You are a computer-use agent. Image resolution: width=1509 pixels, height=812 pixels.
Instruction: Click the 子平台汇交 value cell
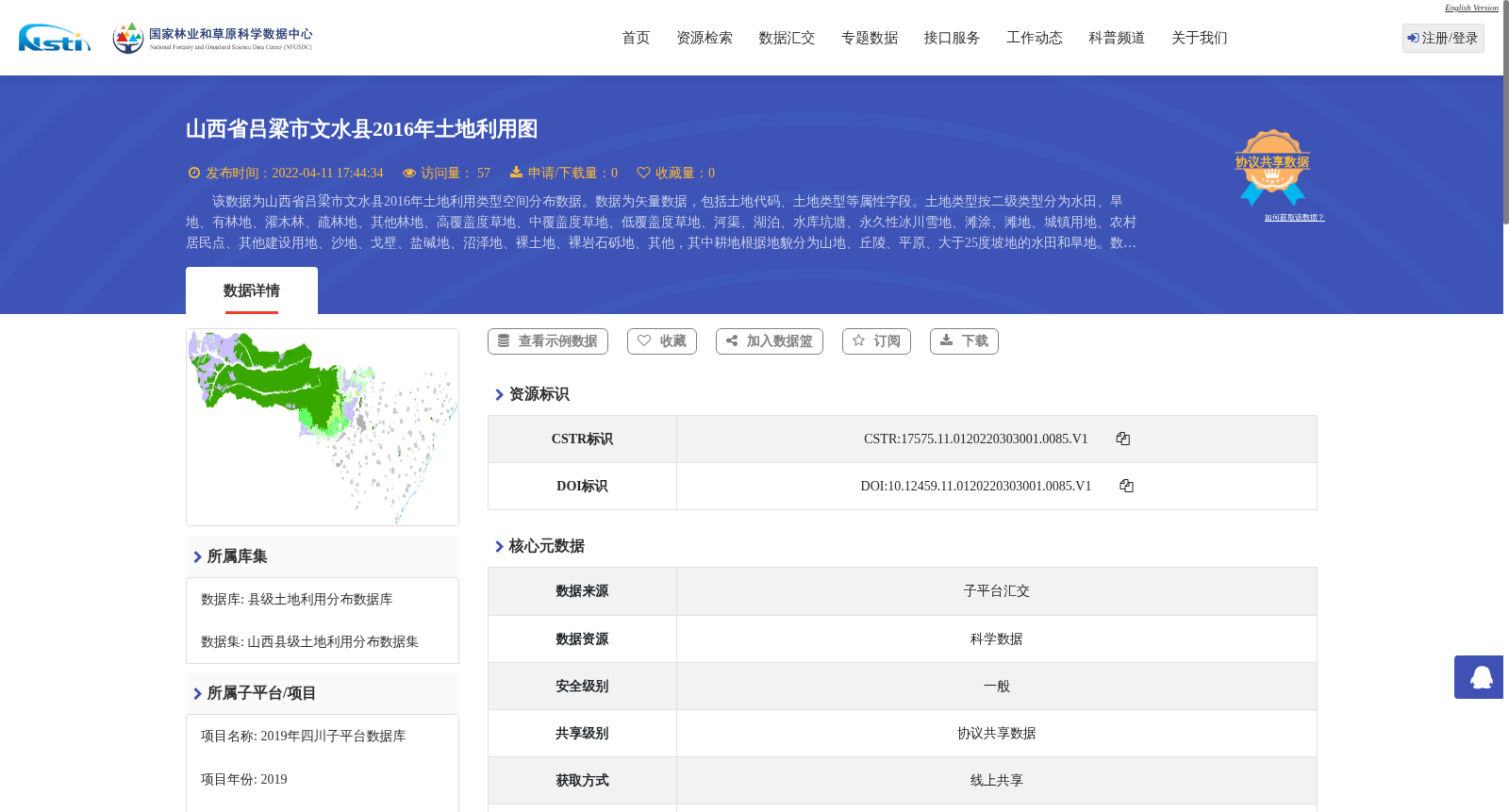pos(997,591)
